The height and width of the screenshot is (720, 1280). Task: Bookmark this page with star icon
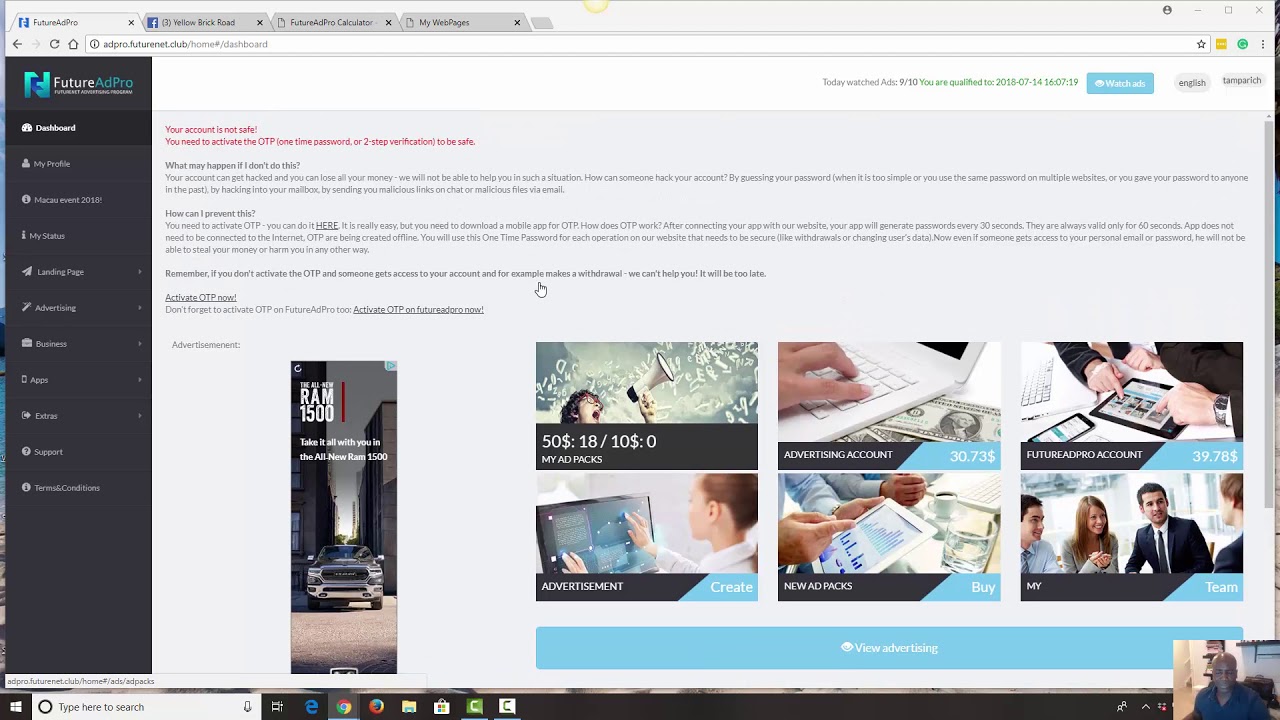tap(1201, 44)
